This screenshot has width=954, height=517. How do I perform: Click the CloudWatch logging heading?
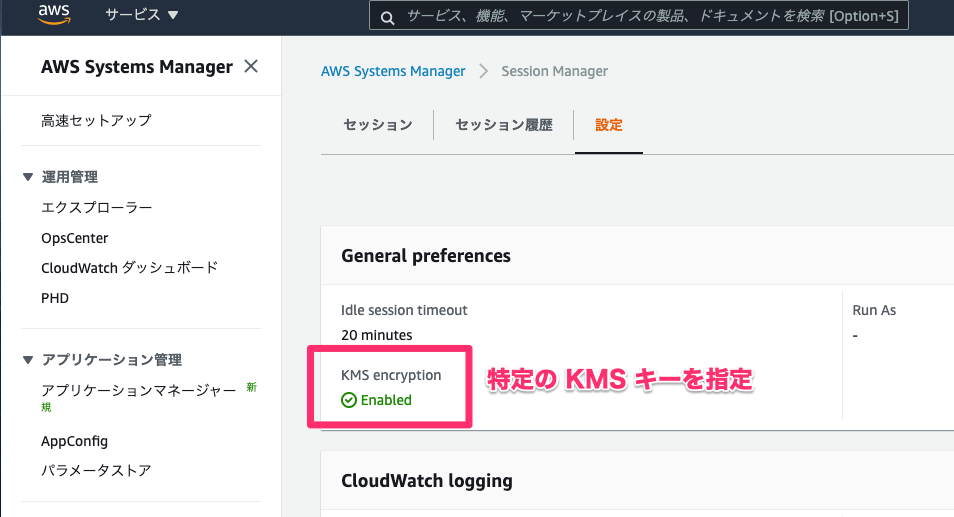pos(427,481)
